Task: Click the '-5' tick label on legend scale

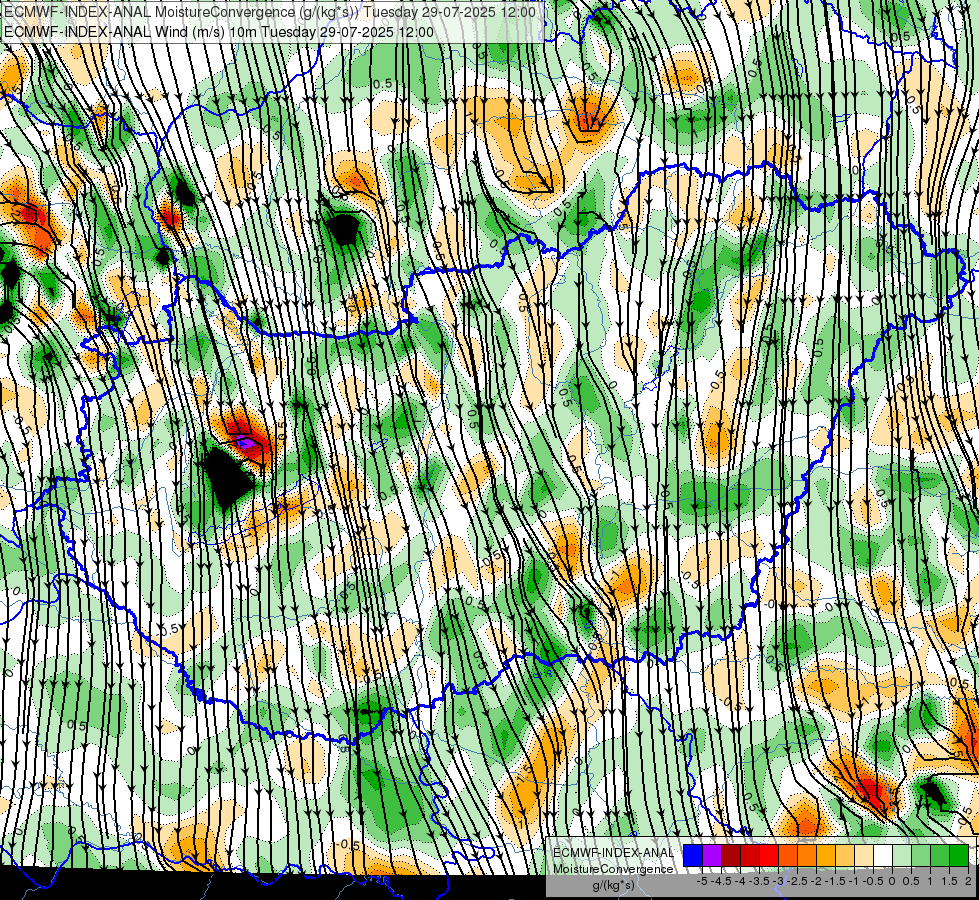Action: (x=702, y=881)
